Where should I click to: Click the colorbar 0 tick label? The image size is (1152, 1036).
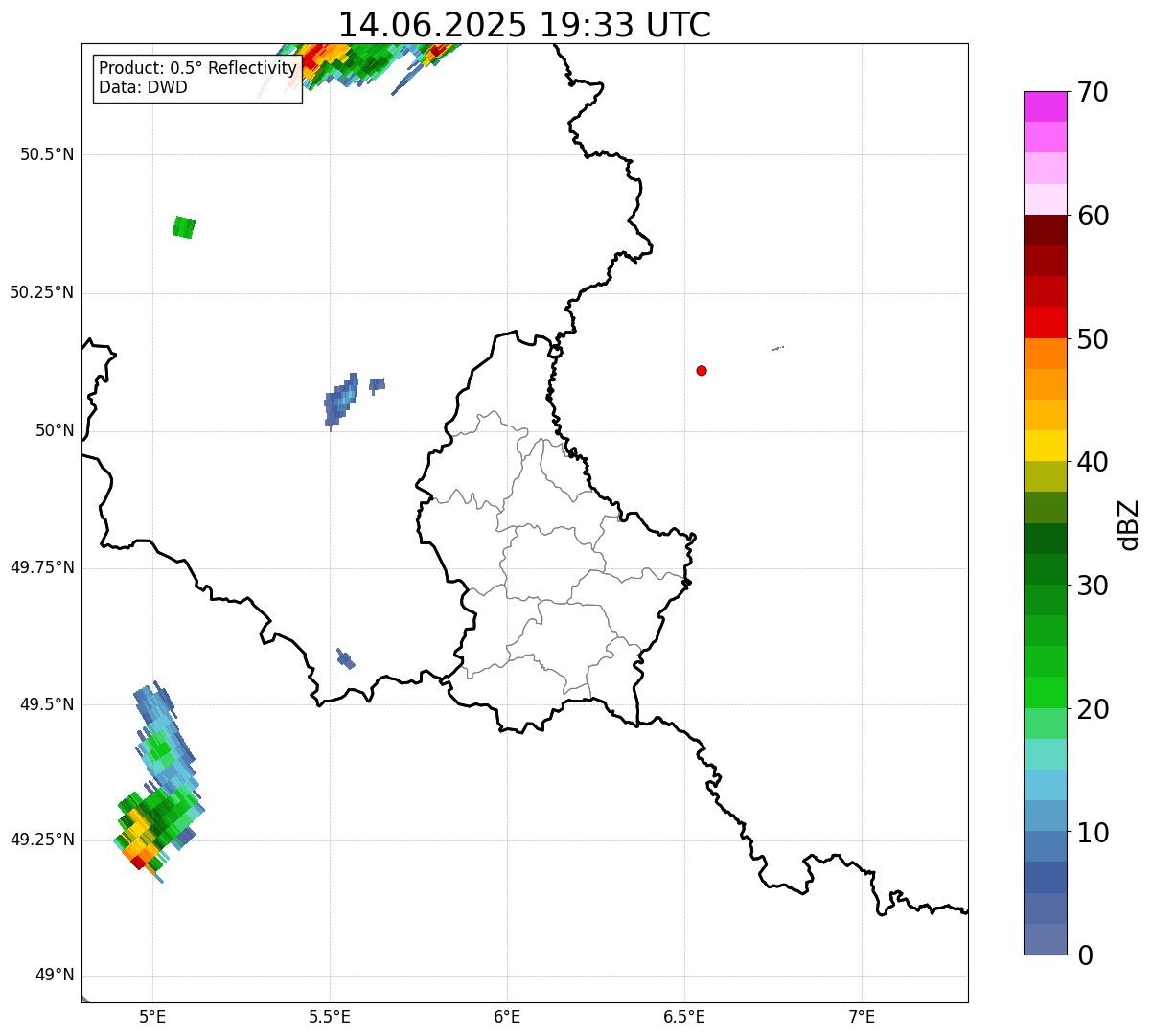tap(1084, 955)
